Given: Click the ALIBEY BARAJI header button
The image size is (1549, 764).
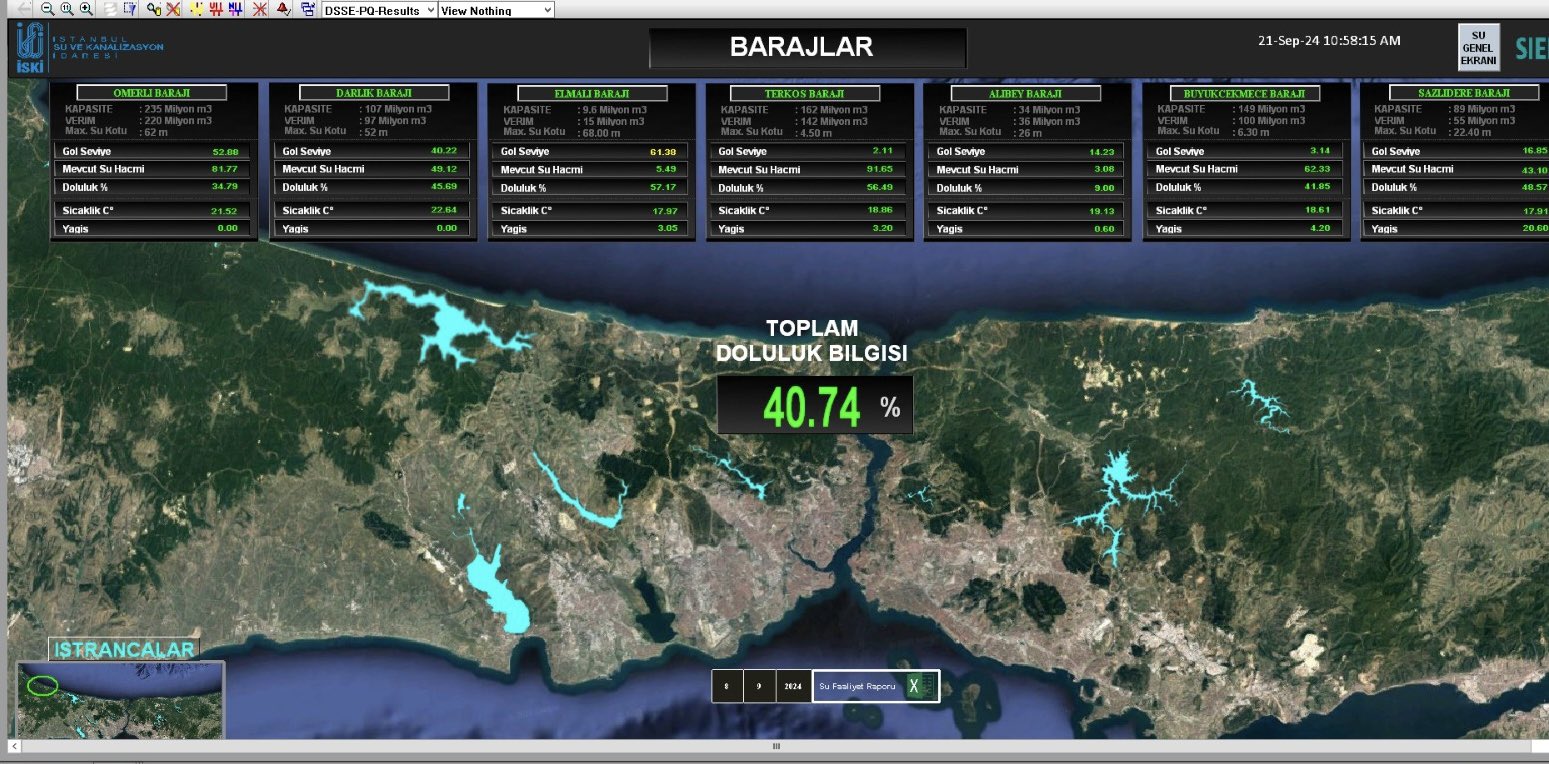Looking at the screenshot, I should [1026, 93].
